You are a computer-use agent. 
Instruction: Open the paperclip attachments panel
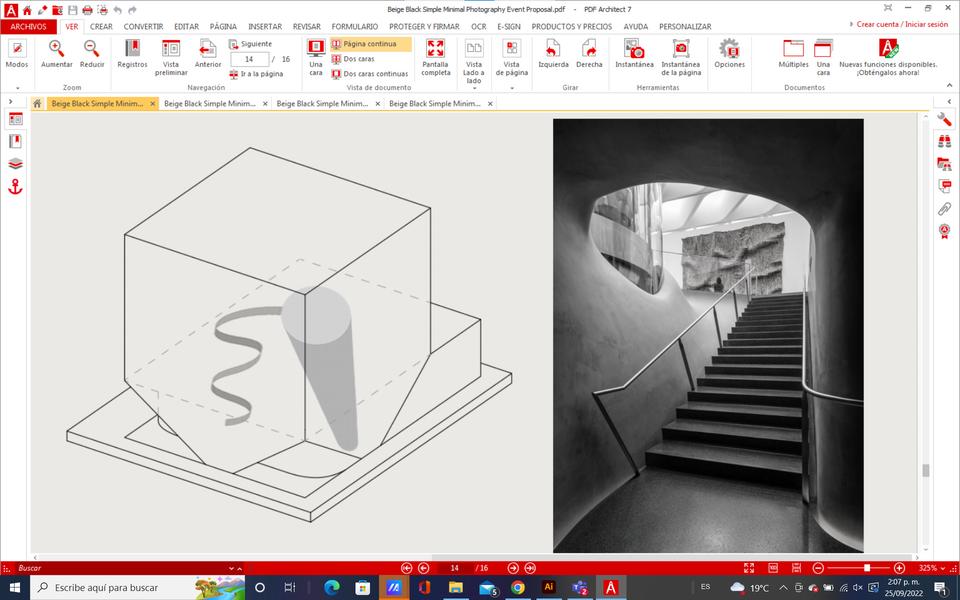click(944, 209)
